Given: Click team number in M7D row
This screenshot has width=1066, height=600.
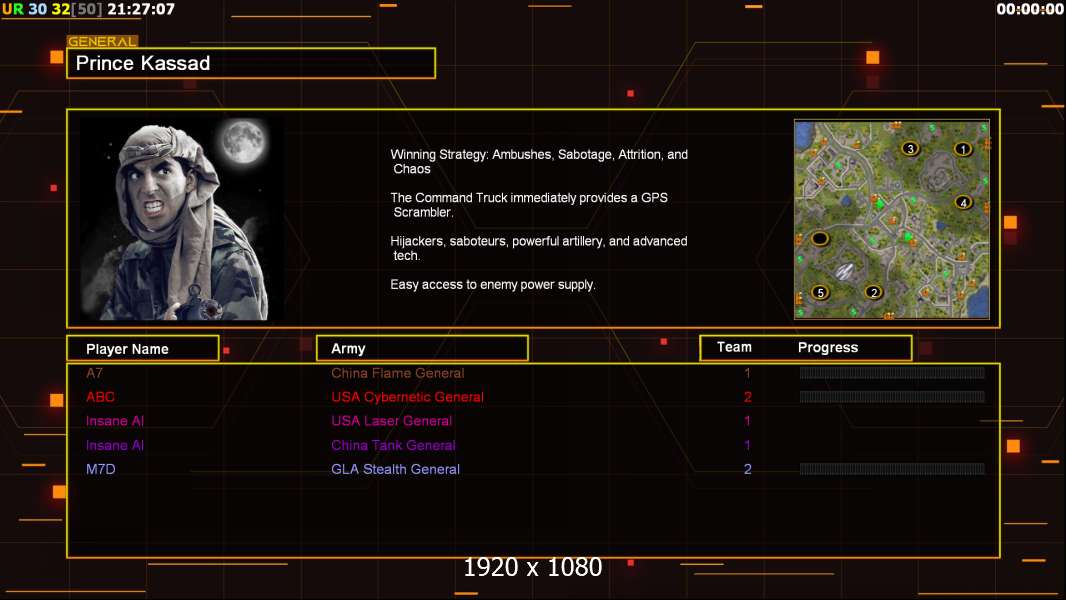Looking at the screenshot, I should [747, 469].
